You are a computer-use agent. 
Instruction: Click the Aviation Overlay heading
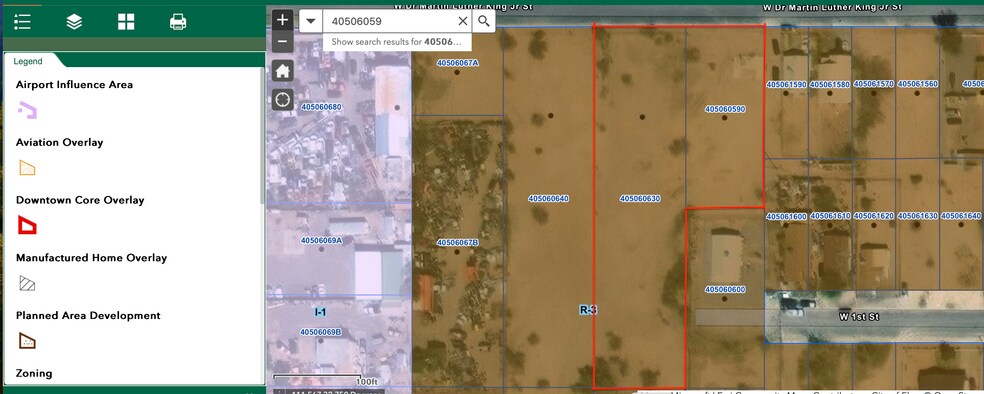click(60, 142)
